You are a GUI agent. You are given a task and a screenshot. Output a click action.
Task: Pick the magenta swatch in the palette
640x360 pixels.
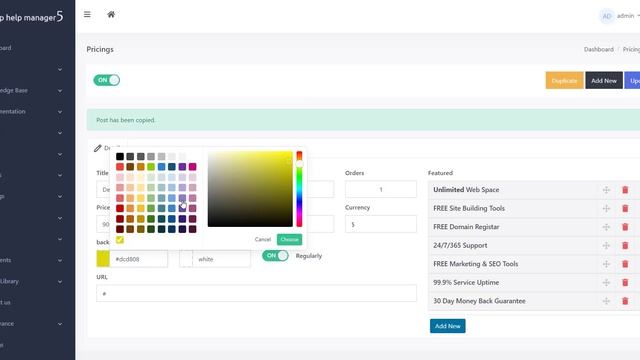[193, 167]
